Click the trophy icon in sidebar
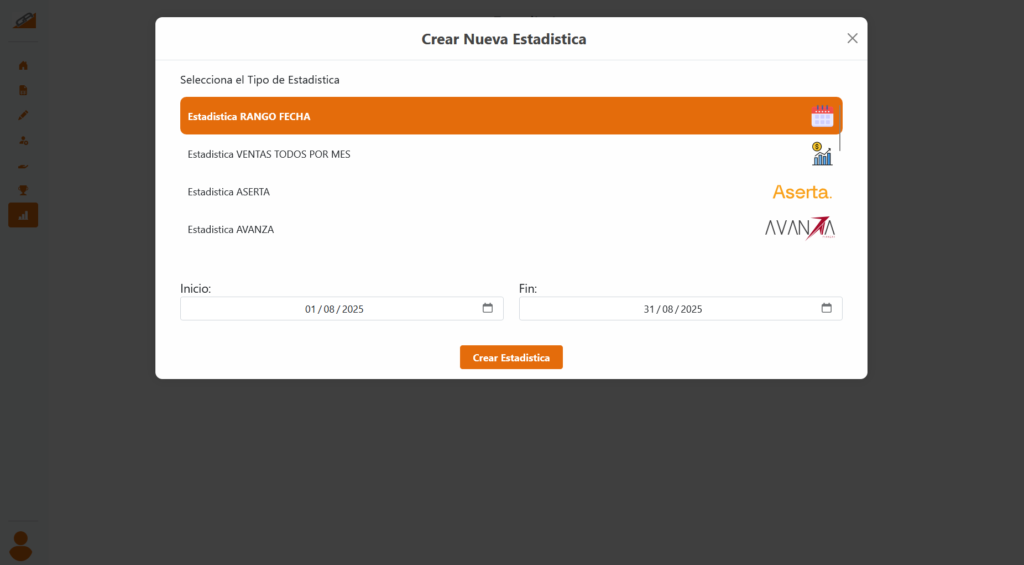 coord(23,190)
